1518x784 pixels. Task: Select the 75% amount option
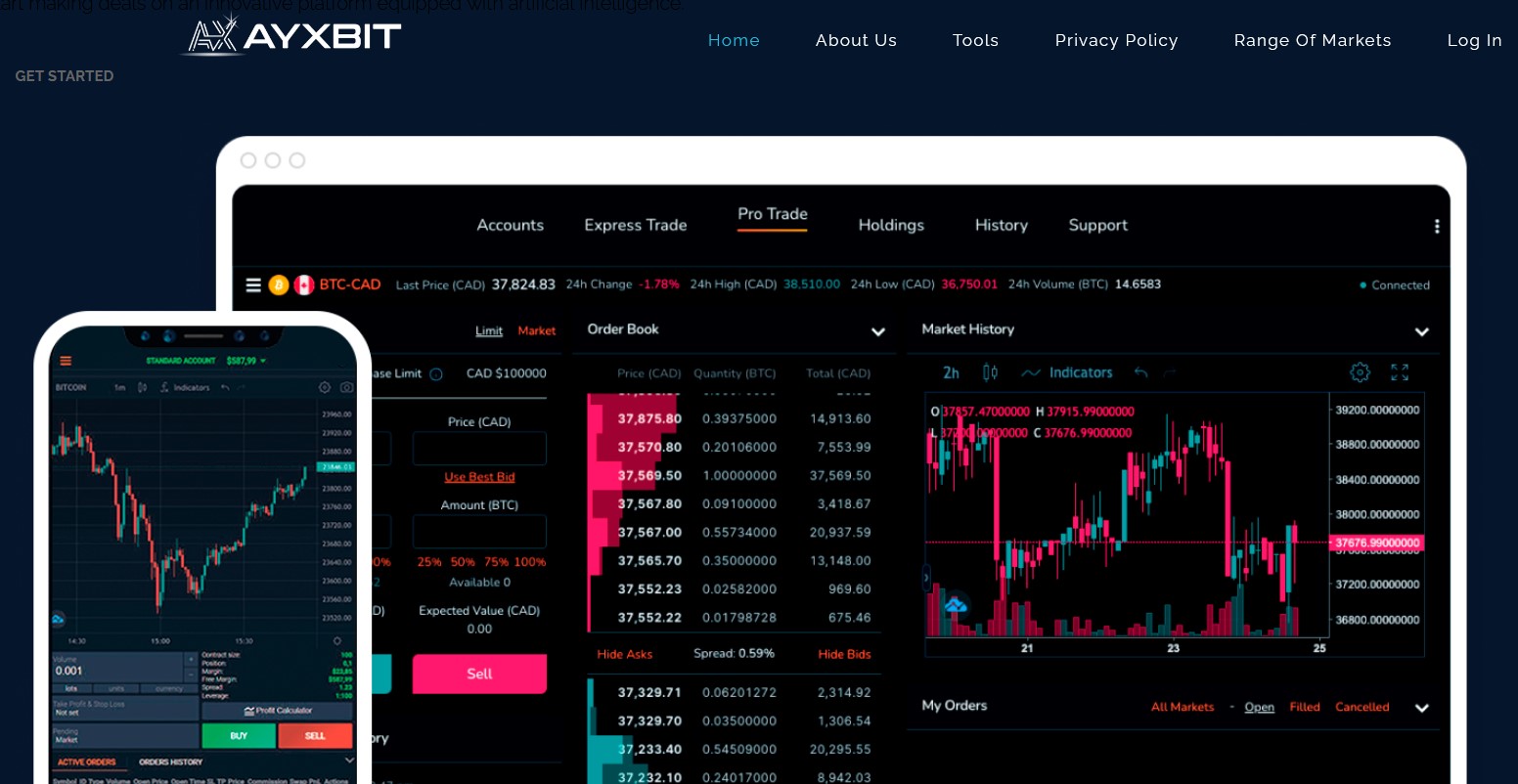point(496,562)
